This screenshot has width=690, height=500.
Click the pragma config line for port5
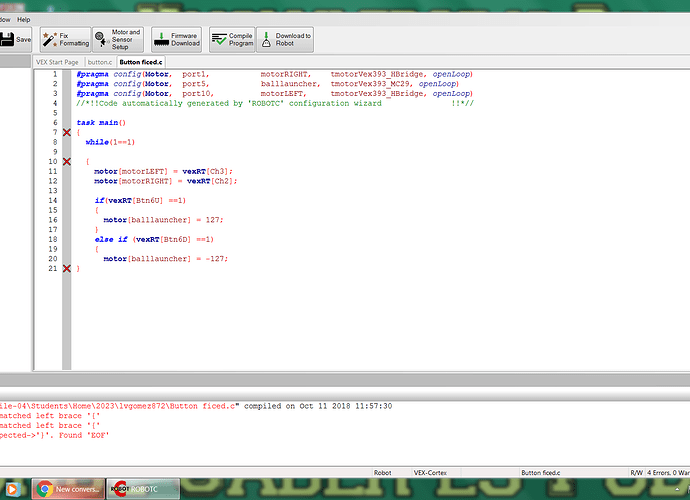(268, 84)
